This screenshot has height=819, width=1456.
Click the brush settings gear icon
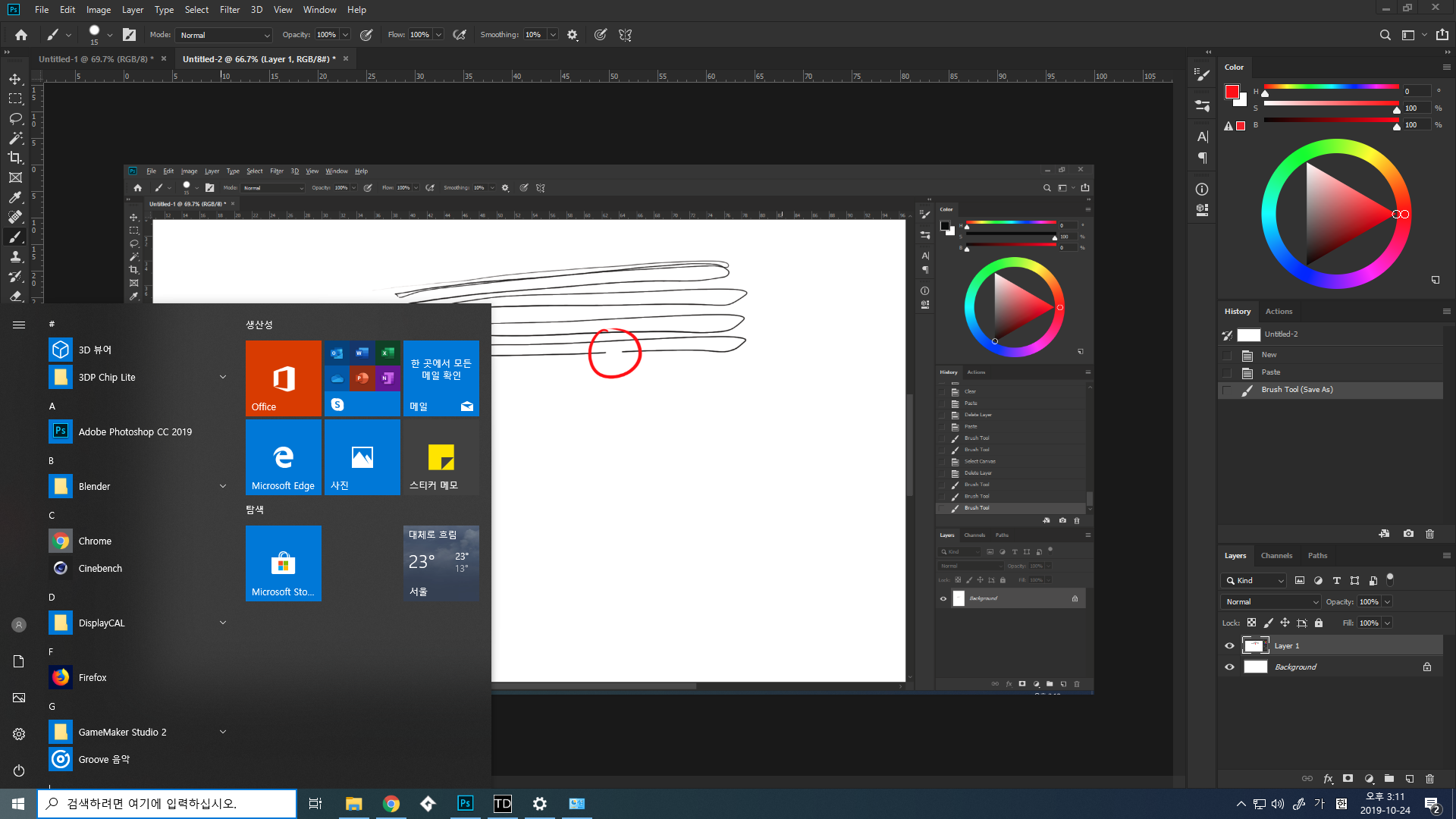pyautogui.click(x=573, y=35)
